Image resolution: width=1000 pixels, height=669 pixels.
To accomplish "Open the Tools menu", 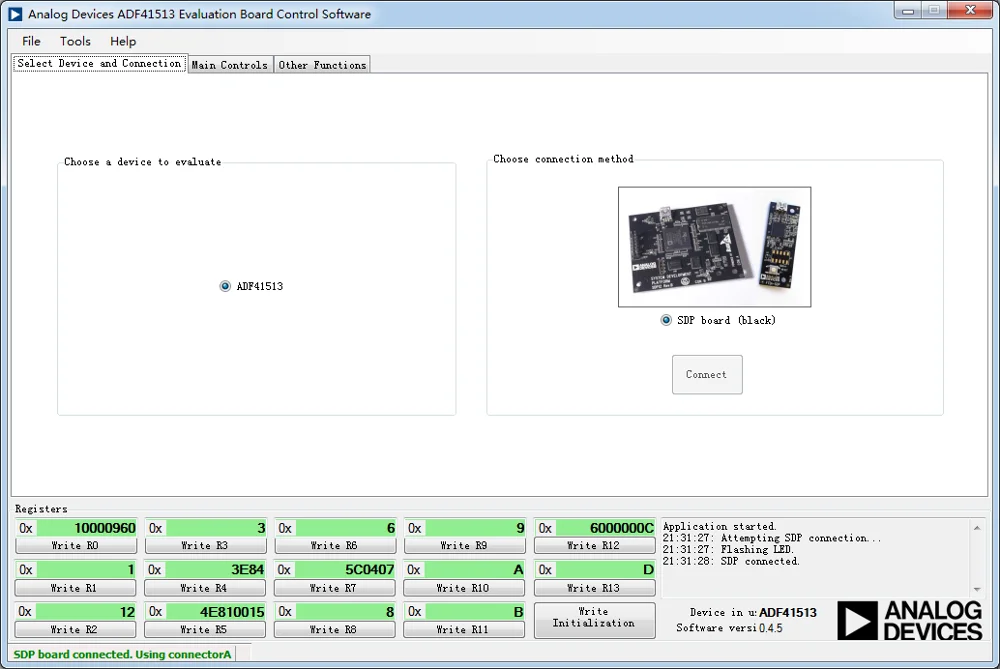I will pyautogui.click(x=75, y=41).
